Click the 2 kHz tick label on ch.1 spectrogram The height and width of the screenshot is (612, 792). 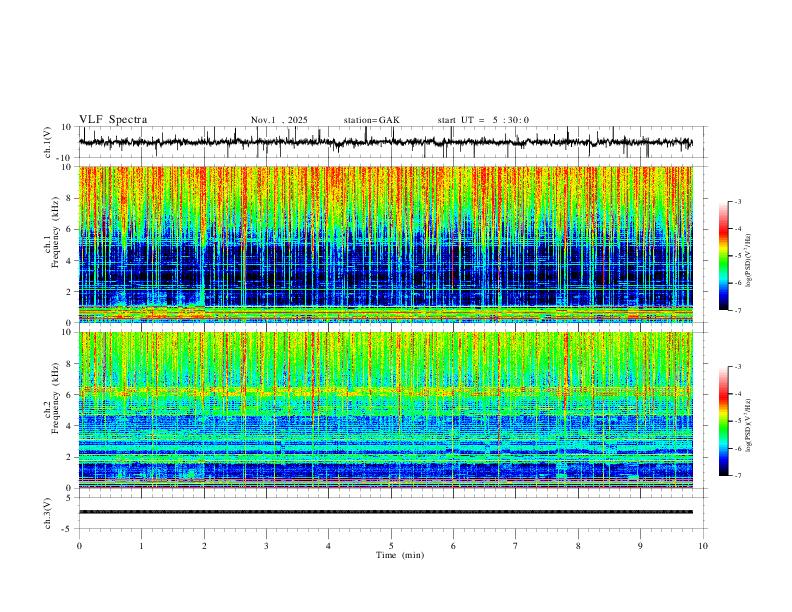pyautogui.click(x=69, y=291)
